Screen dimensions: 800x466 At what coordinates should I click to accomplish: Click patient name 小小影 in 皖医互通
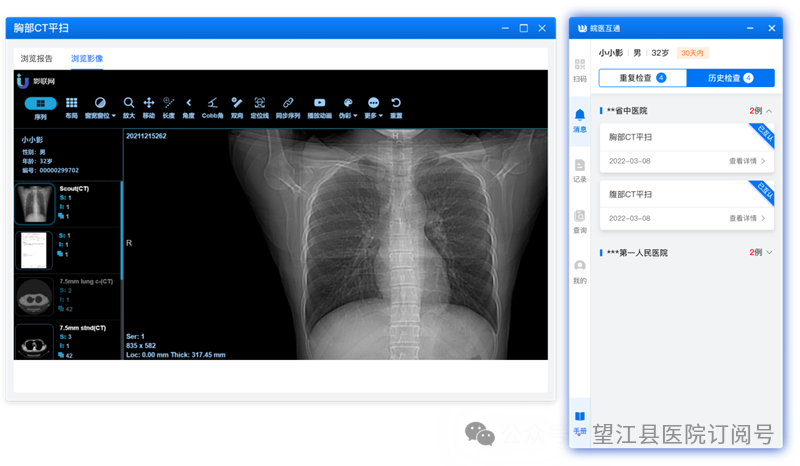pos(611,53)
